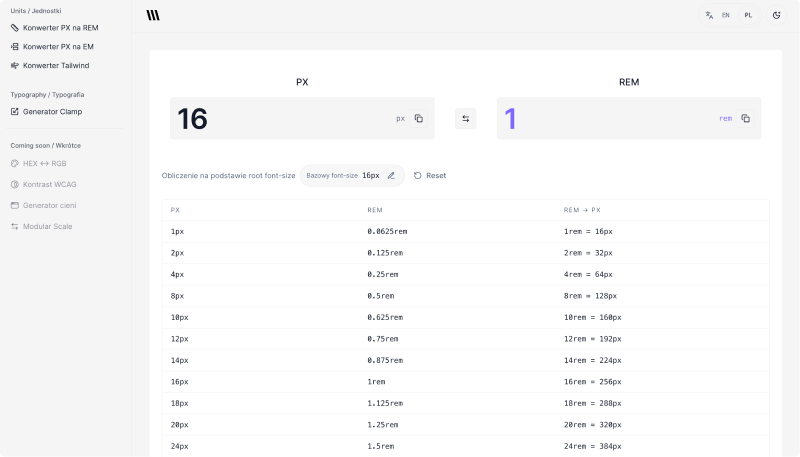800x457 pixels.
Task: Switch language to EN
Action: click(726, 15)
